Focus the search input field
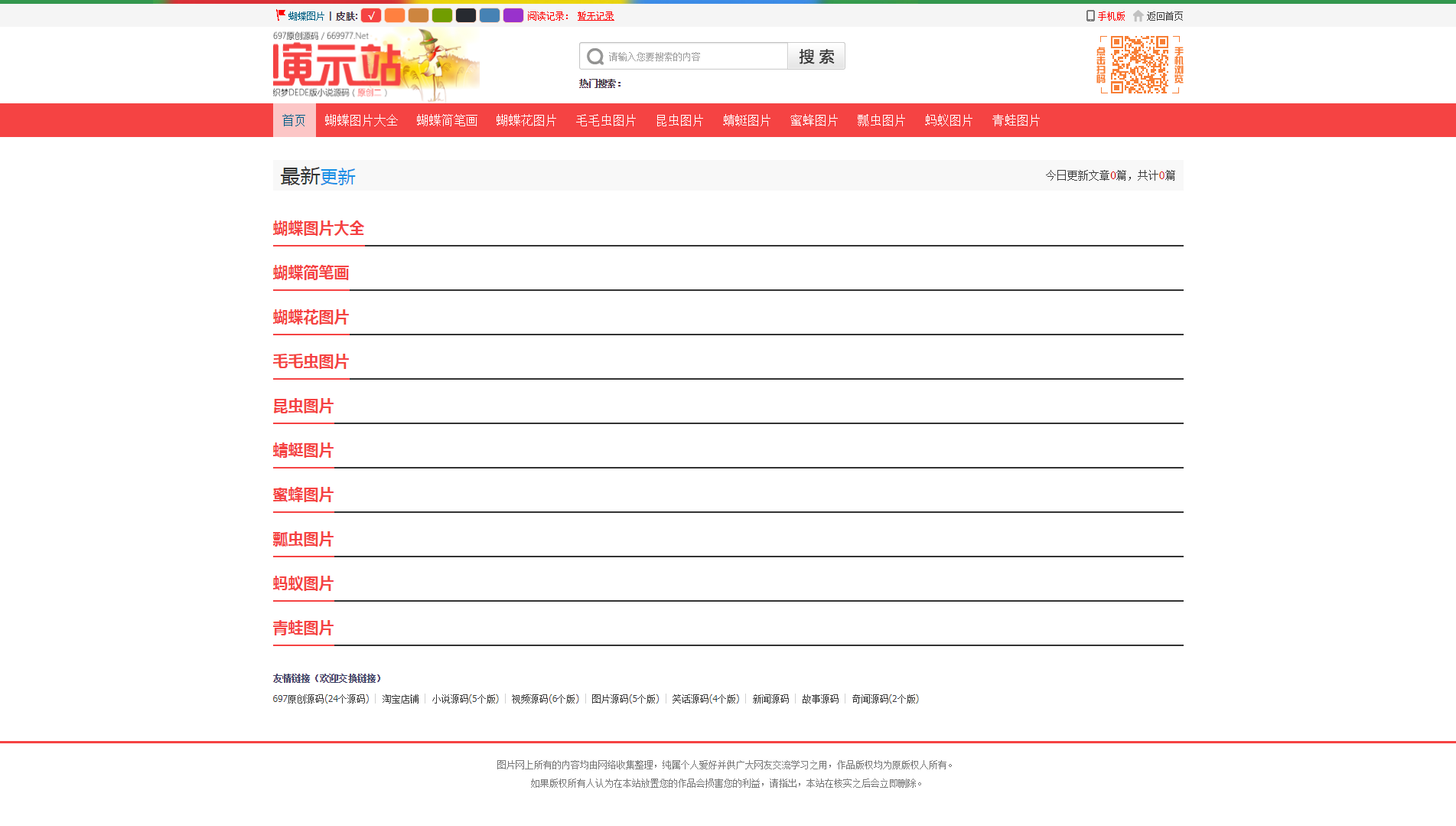The image size is (1456, 826). pyautogui.click(x=696, y=57)
